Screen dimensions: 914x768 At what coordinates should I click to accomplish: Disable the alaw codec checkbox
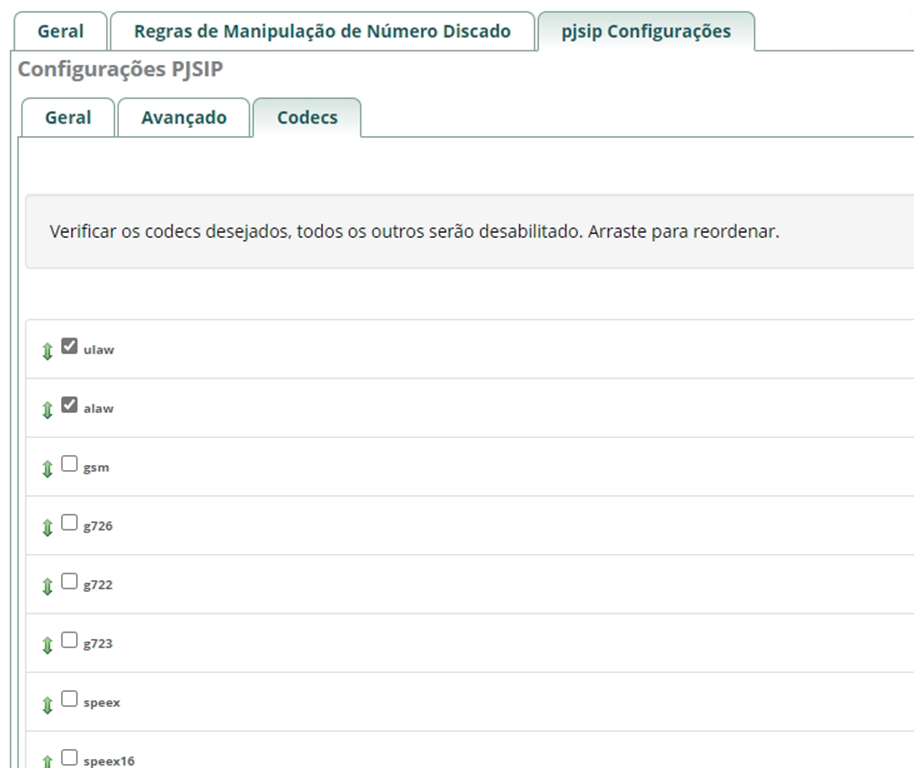(x=69, y=405)
